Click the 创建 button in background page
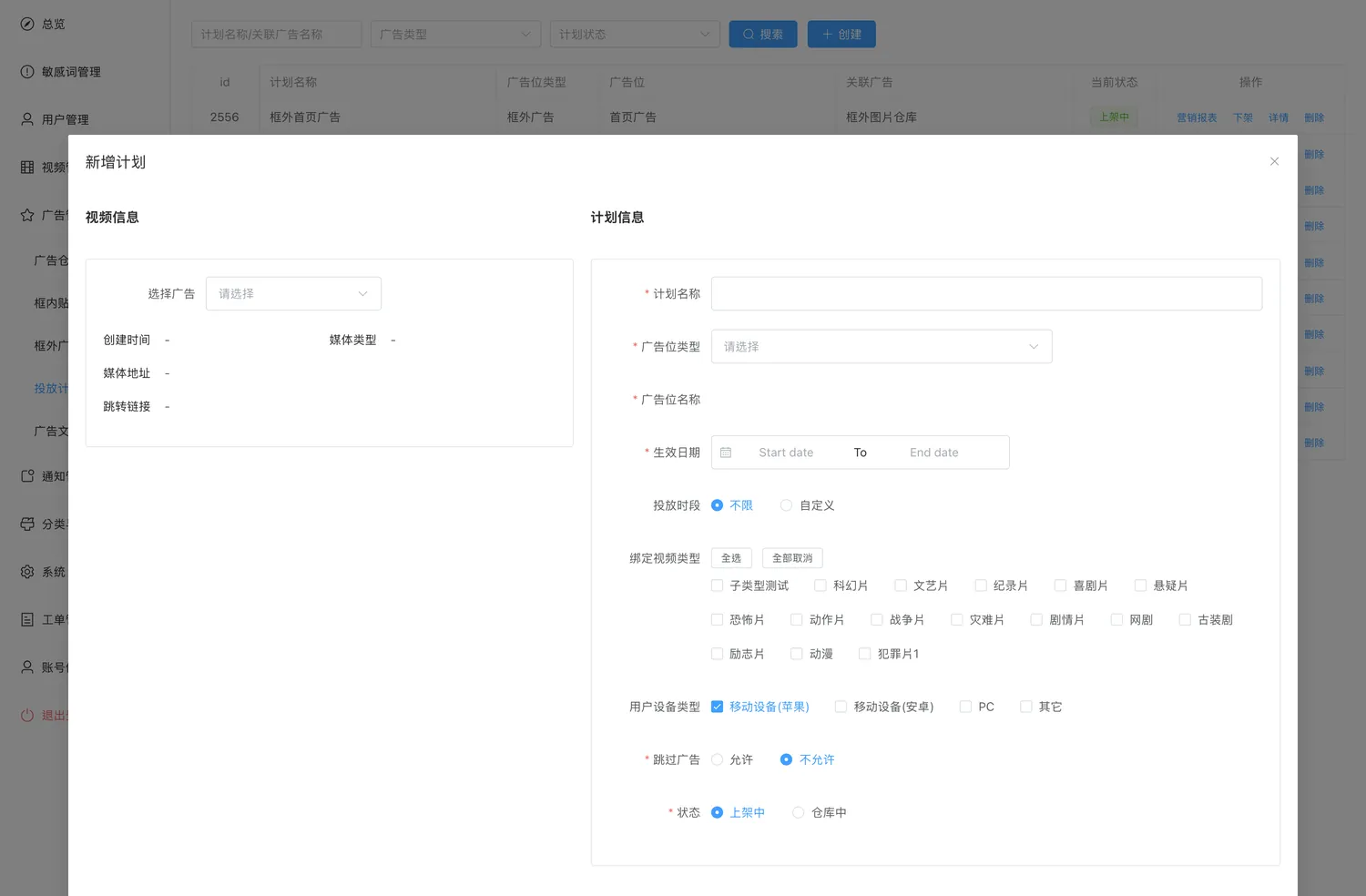The height and width of the screenshot is (896, 1366). (841, 35)
